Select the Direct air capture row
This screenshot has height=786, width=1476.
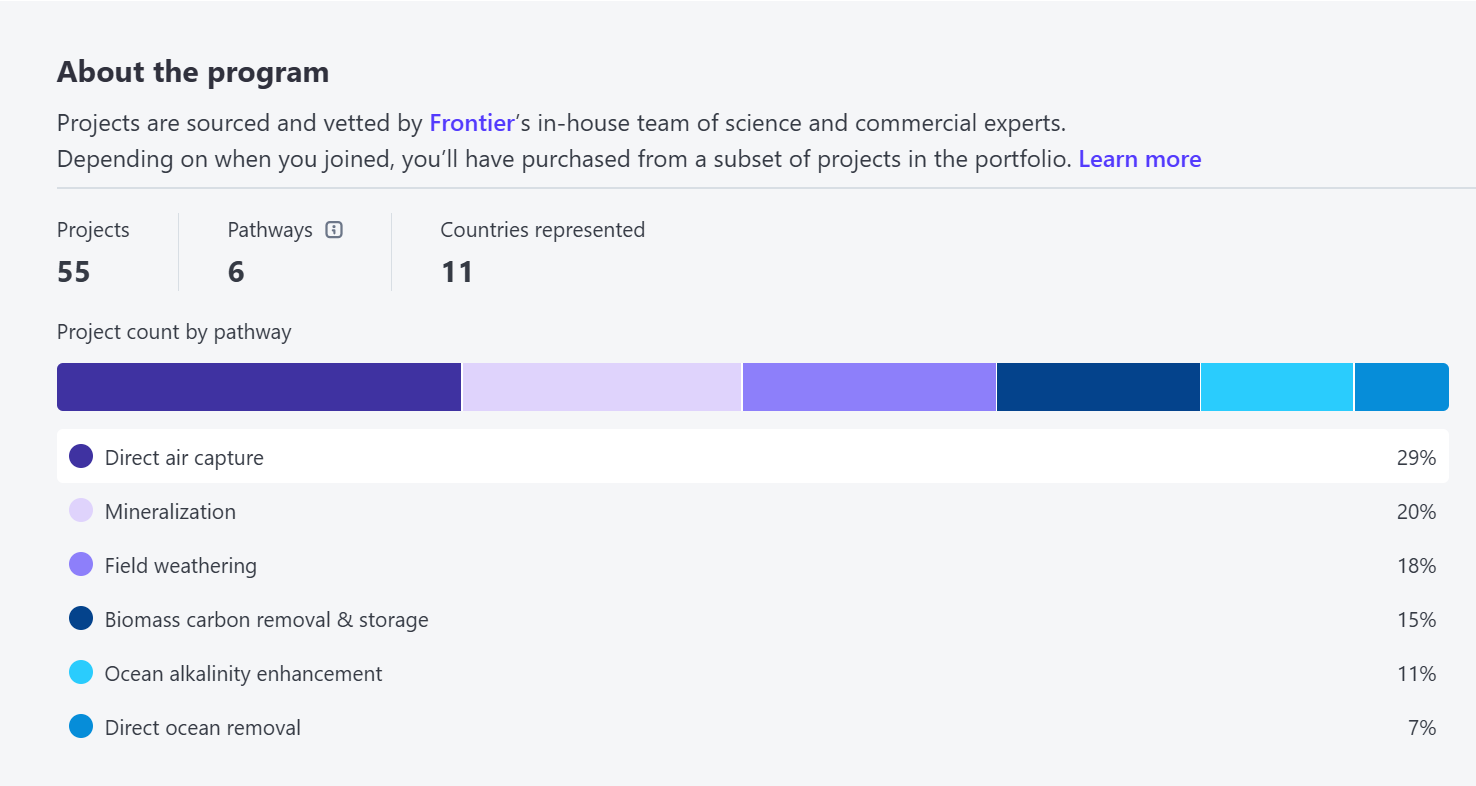click(x=753, y=457)
